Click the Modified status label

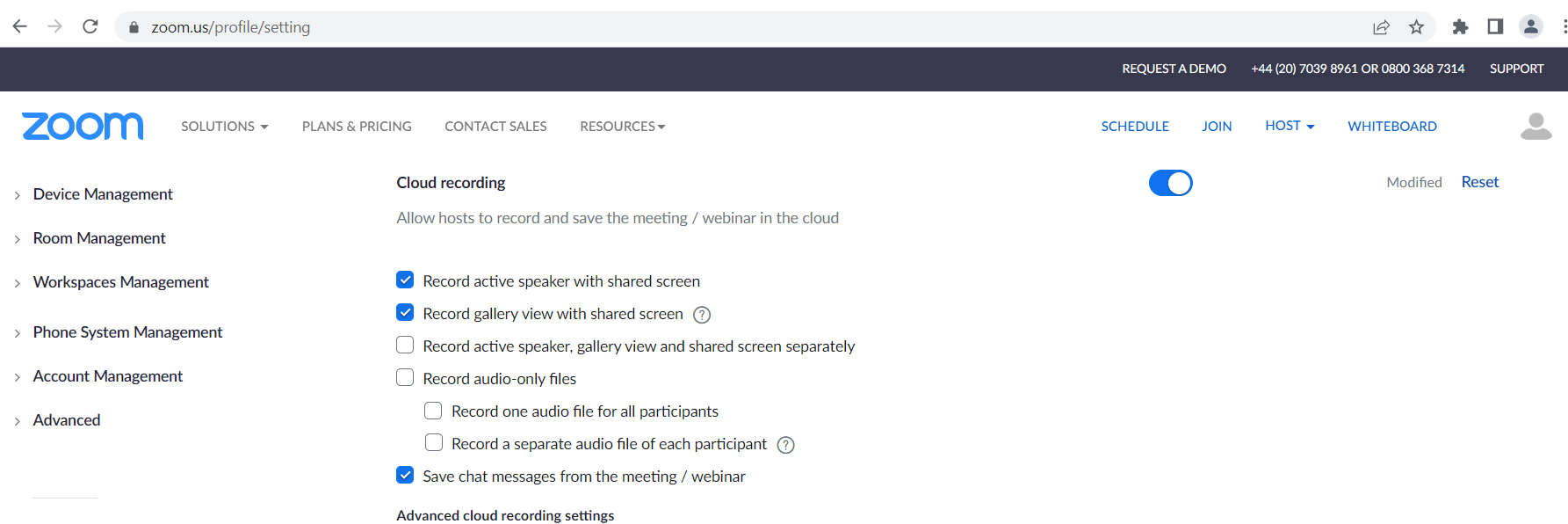[x=1414, y=182]
